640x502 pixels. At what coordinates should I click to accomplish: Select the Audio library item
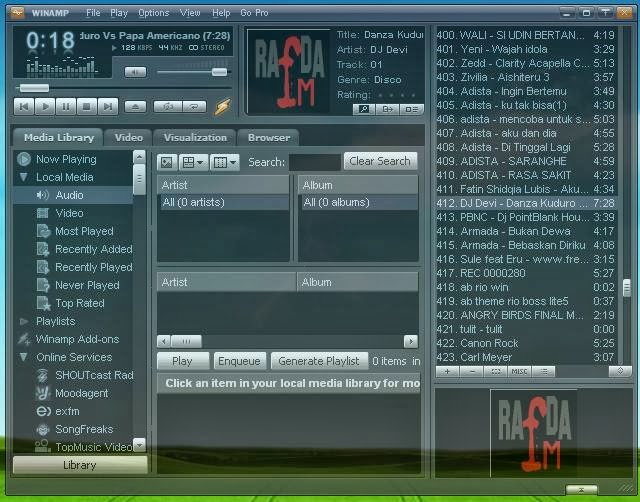point(69,195)
